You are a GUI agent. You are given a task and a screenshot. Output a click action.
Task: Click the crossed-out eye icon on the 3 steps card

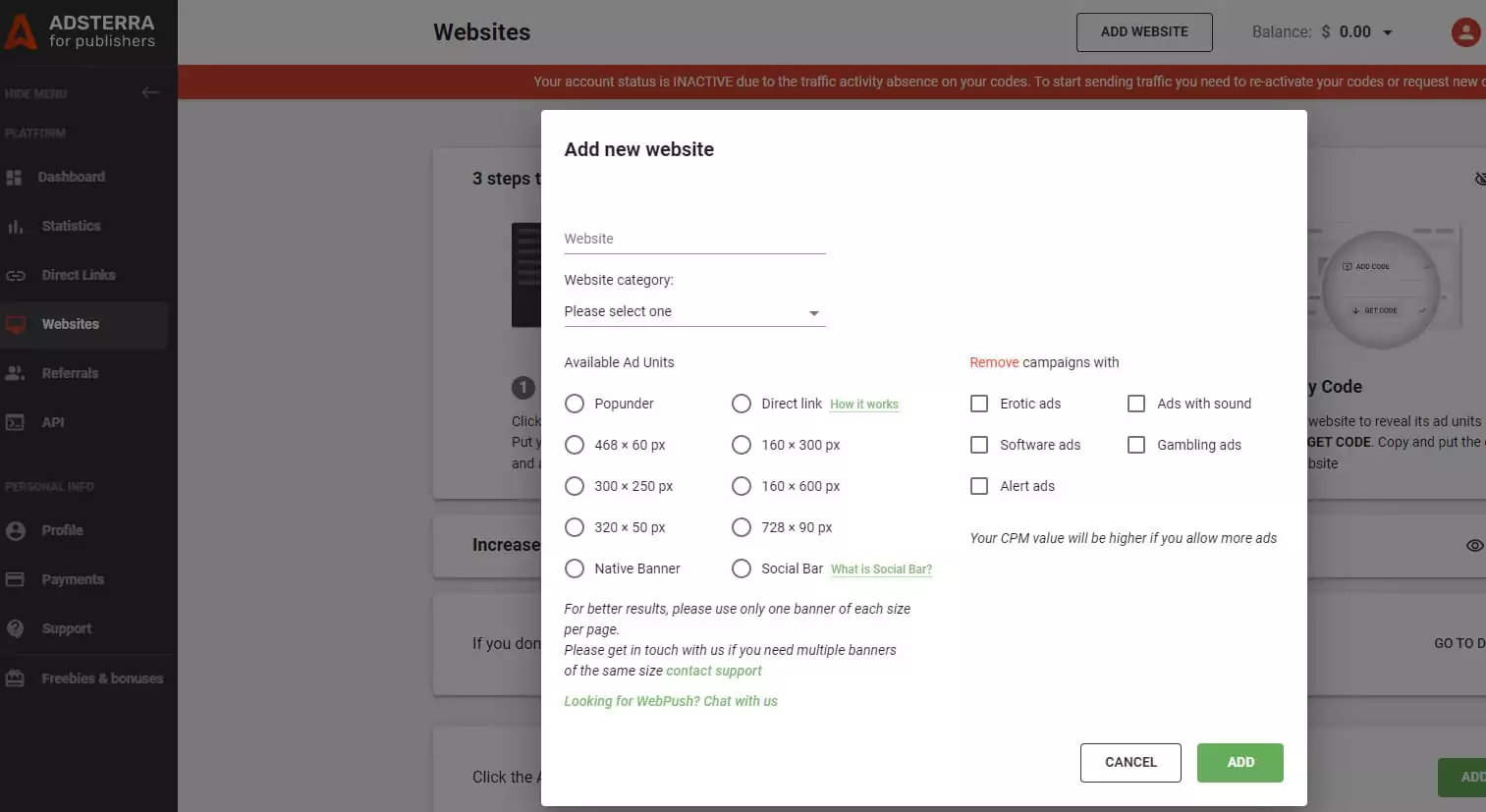(1480, 179)
